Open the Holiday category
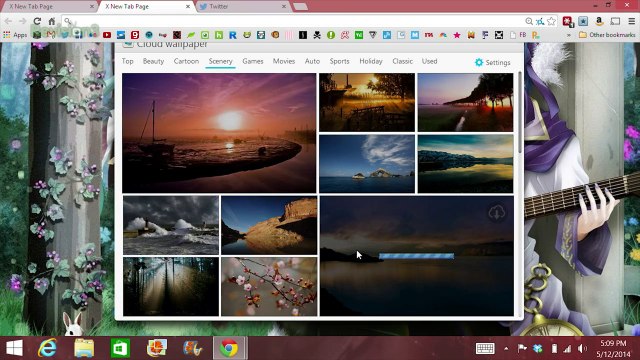This screenshot has width=640, height=360. [371, 61]
